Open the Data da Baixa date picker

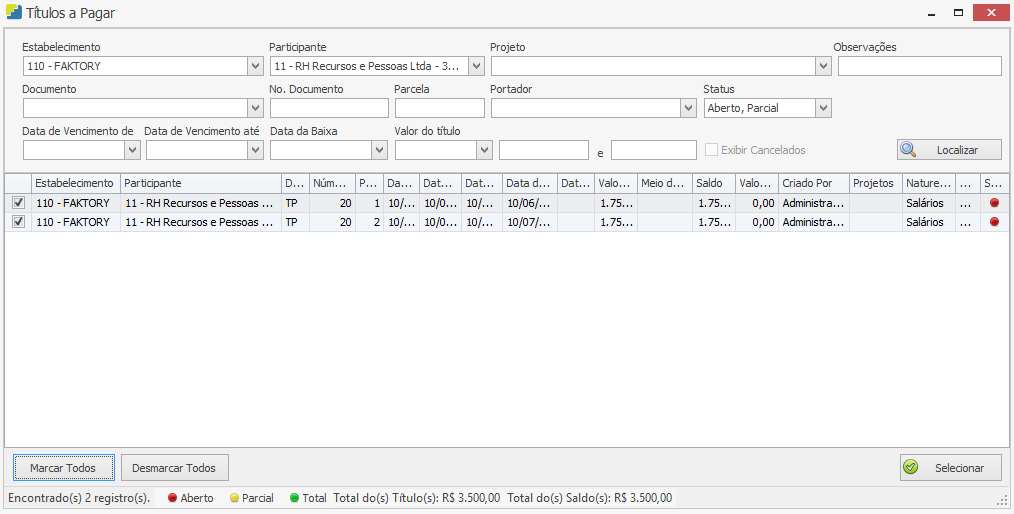[x=379, y=150]
